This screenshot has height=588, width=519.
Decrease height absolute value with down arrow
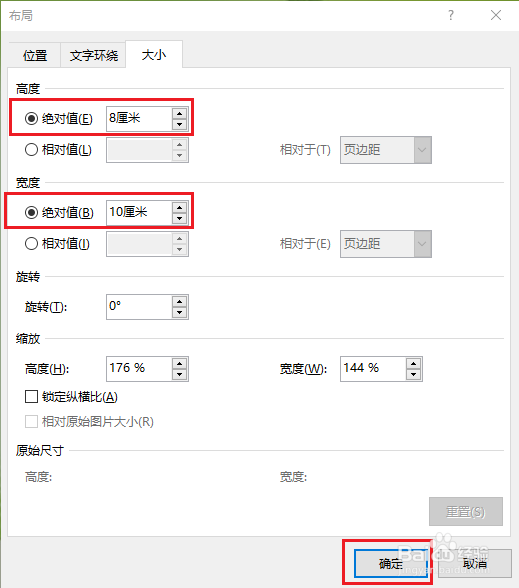point(180,124)
